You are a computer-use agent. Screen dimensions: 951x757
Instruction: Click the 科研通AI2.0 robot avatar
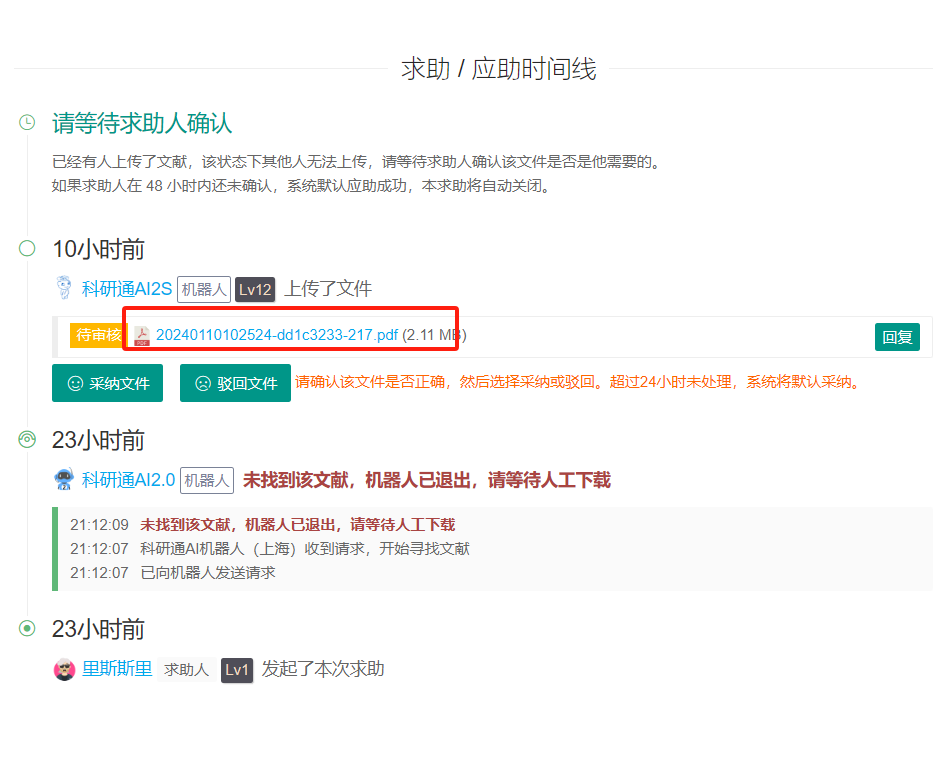tap(63, 479)
